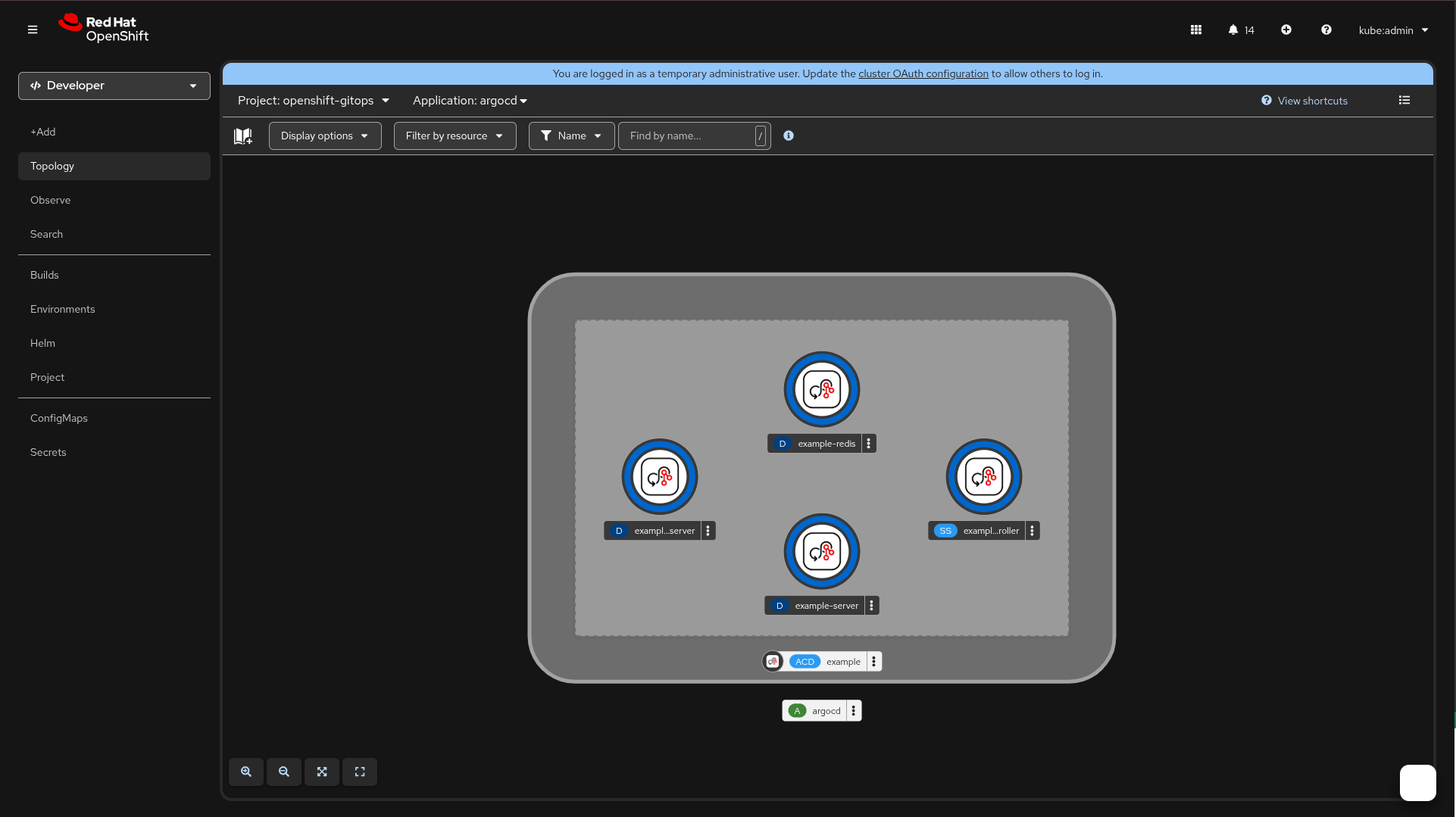1456x817 pixels.
Task: Expand the Application: argocd dropdown
Action: [x=470, y=101]
